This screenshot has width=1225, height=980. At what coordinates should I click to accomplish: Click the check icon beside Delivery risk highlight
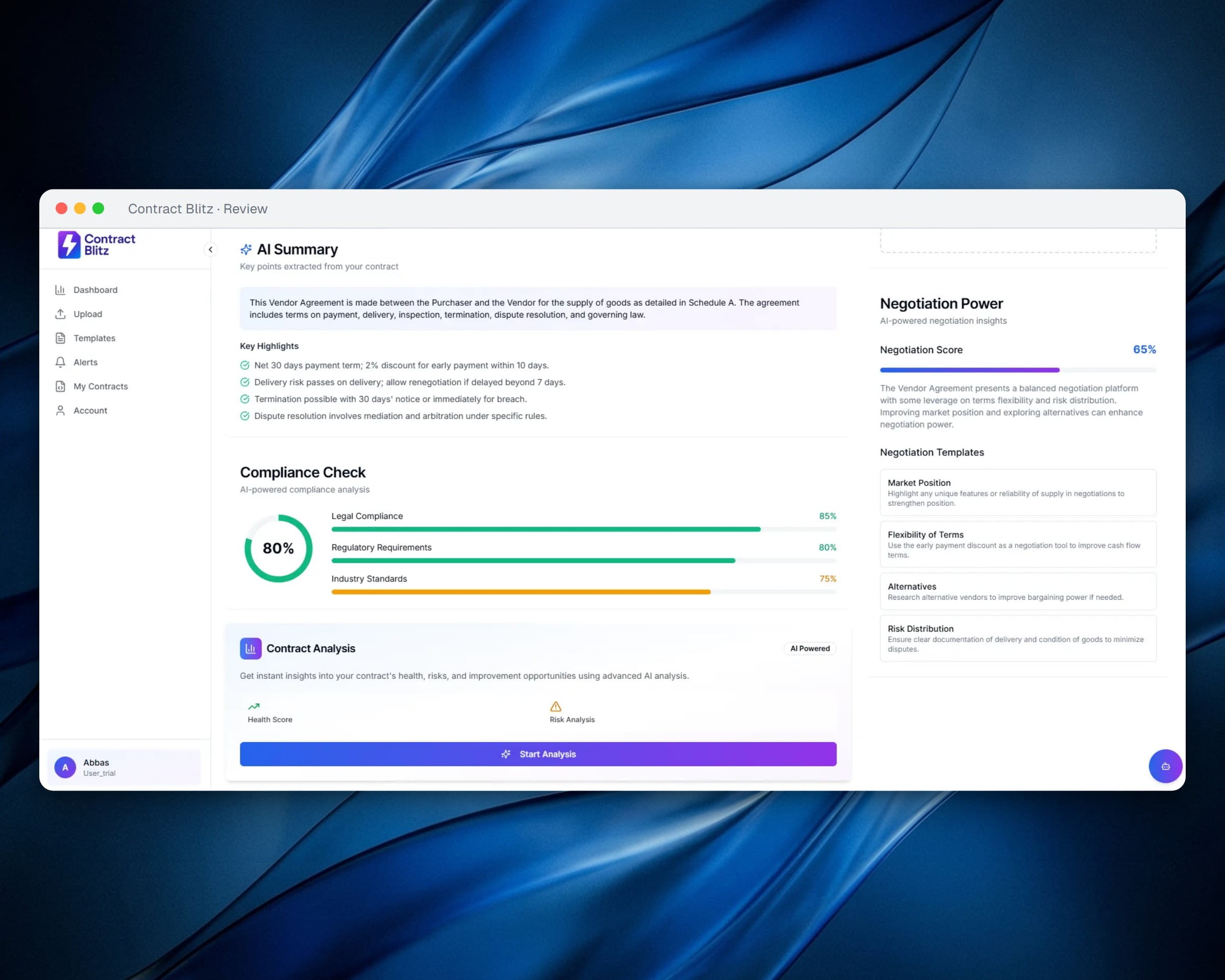pyautogui.click(x=245, y=382)
